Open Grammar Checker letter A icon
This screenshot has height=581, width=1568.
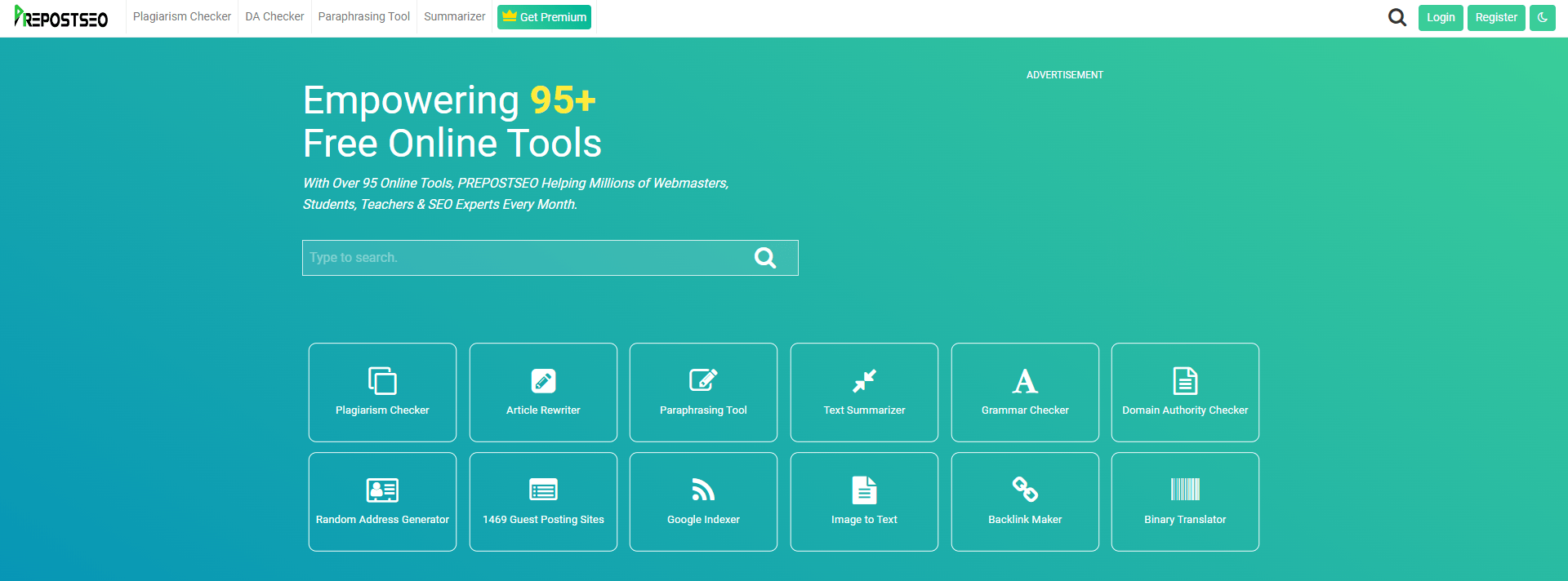click(1025, 381)
